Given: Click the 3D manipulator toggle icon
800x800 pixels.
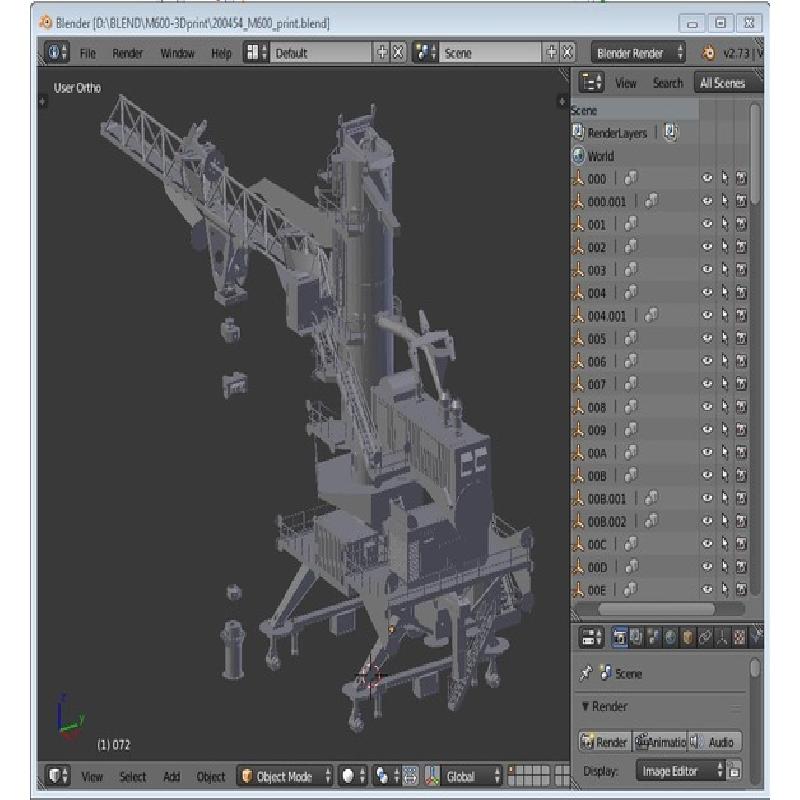Looking at the screenshot, I should click(x=432, y=776).
